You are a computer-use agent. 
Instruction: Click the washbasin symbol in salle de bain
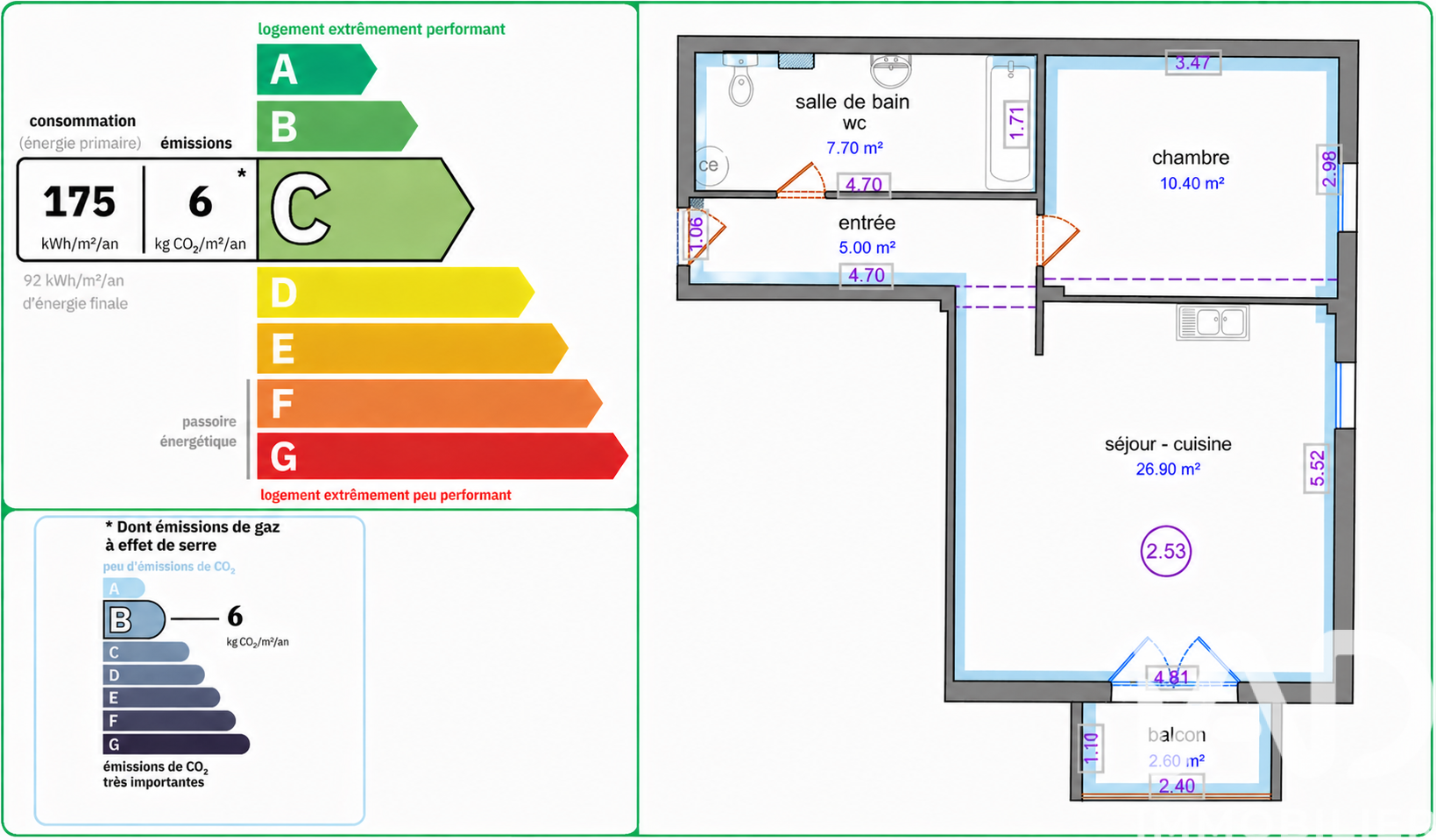tap(890, 70)
